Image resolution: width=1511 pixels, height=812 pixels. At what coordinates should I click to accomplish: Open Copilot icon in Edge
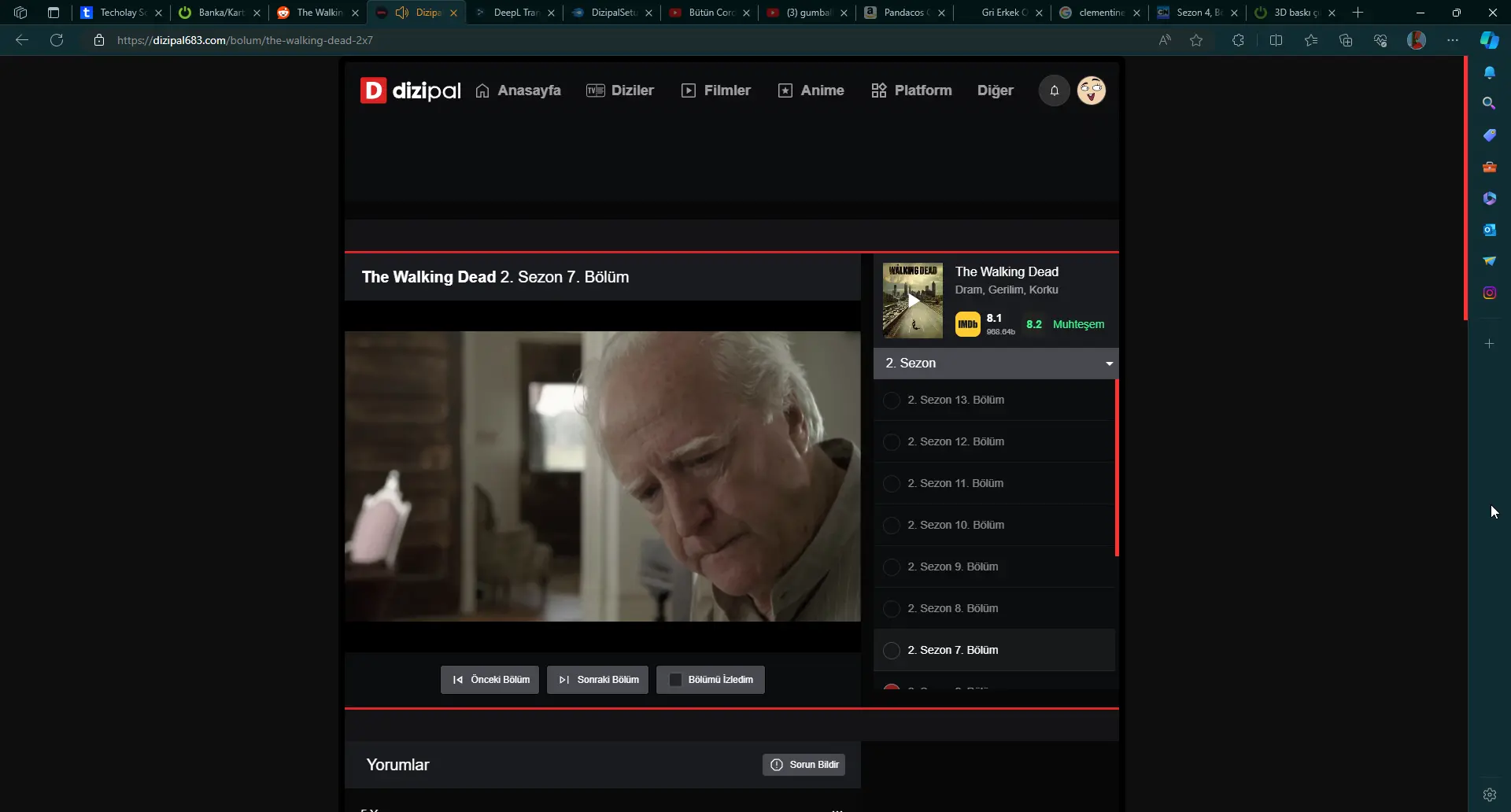click(x=1489, y=40)
